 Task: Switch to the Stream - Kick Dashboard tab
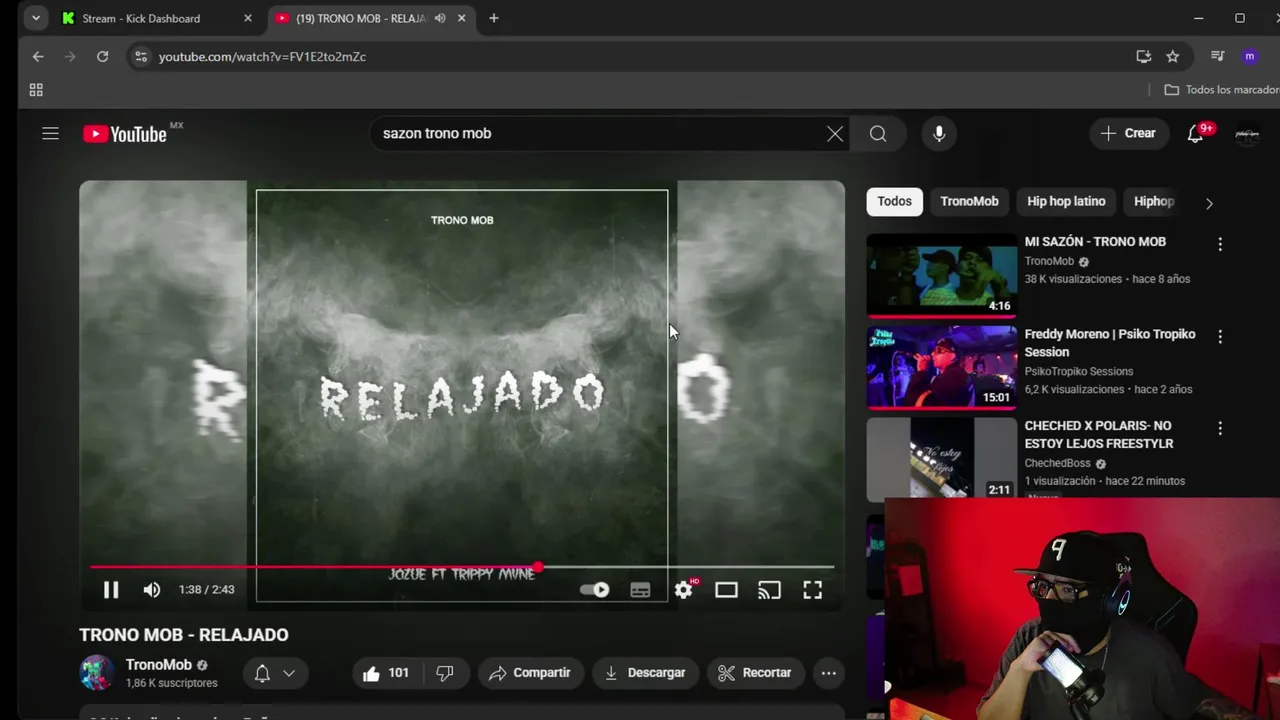(x=141, y=18)
